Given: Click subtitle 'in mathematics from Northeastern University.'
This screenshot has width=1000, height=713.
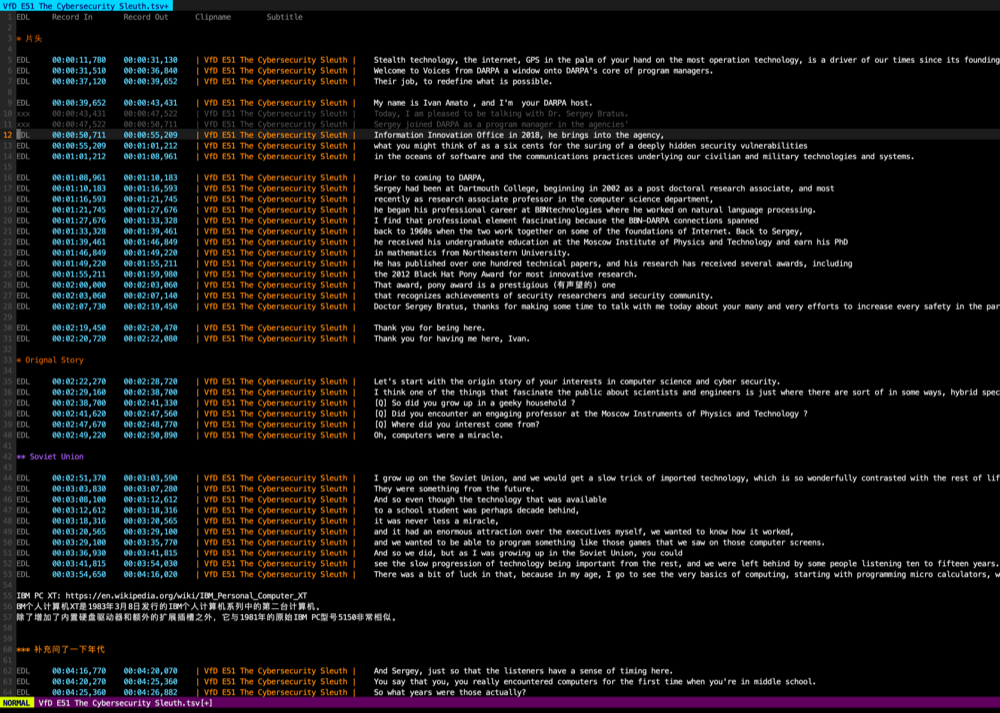Looking at the screenshot, I should [472, 253].
